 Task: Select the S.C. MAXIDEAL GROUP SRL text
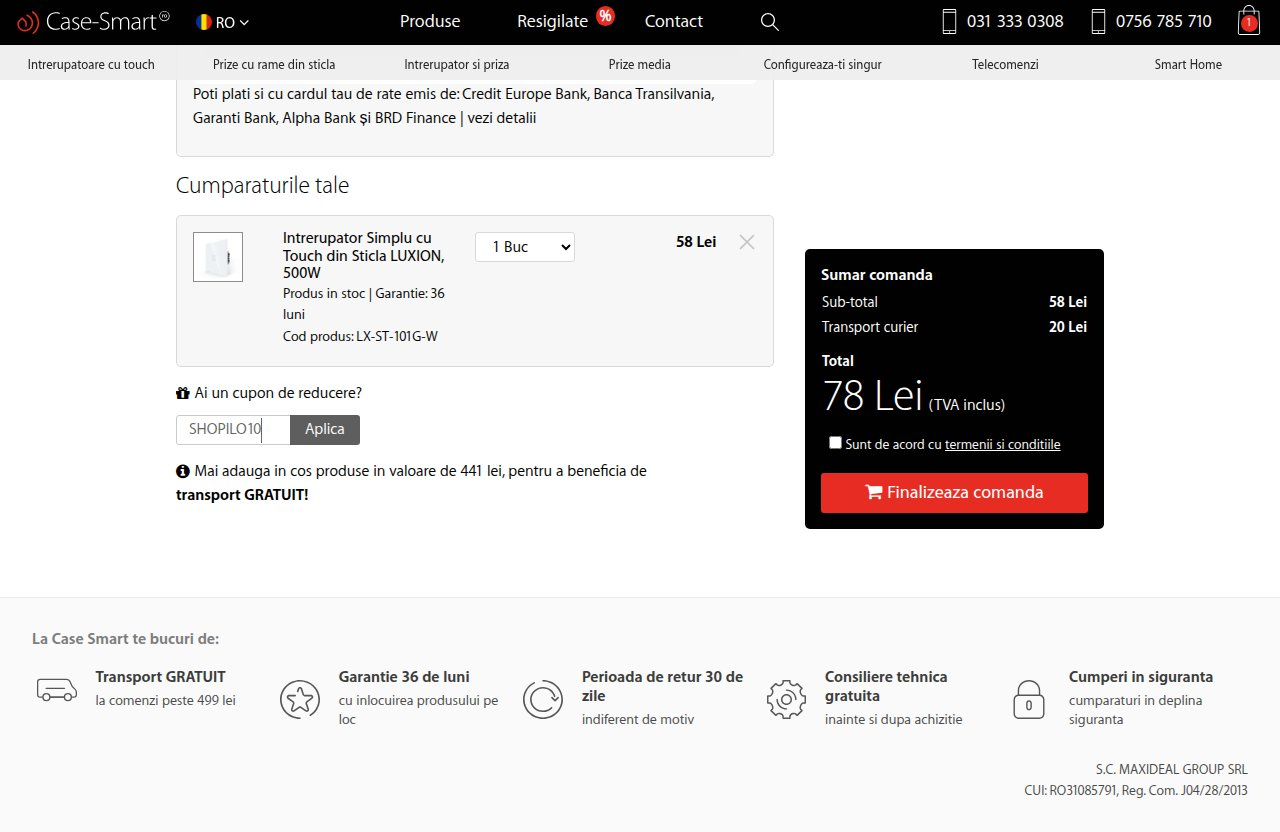coord(1172,770)
